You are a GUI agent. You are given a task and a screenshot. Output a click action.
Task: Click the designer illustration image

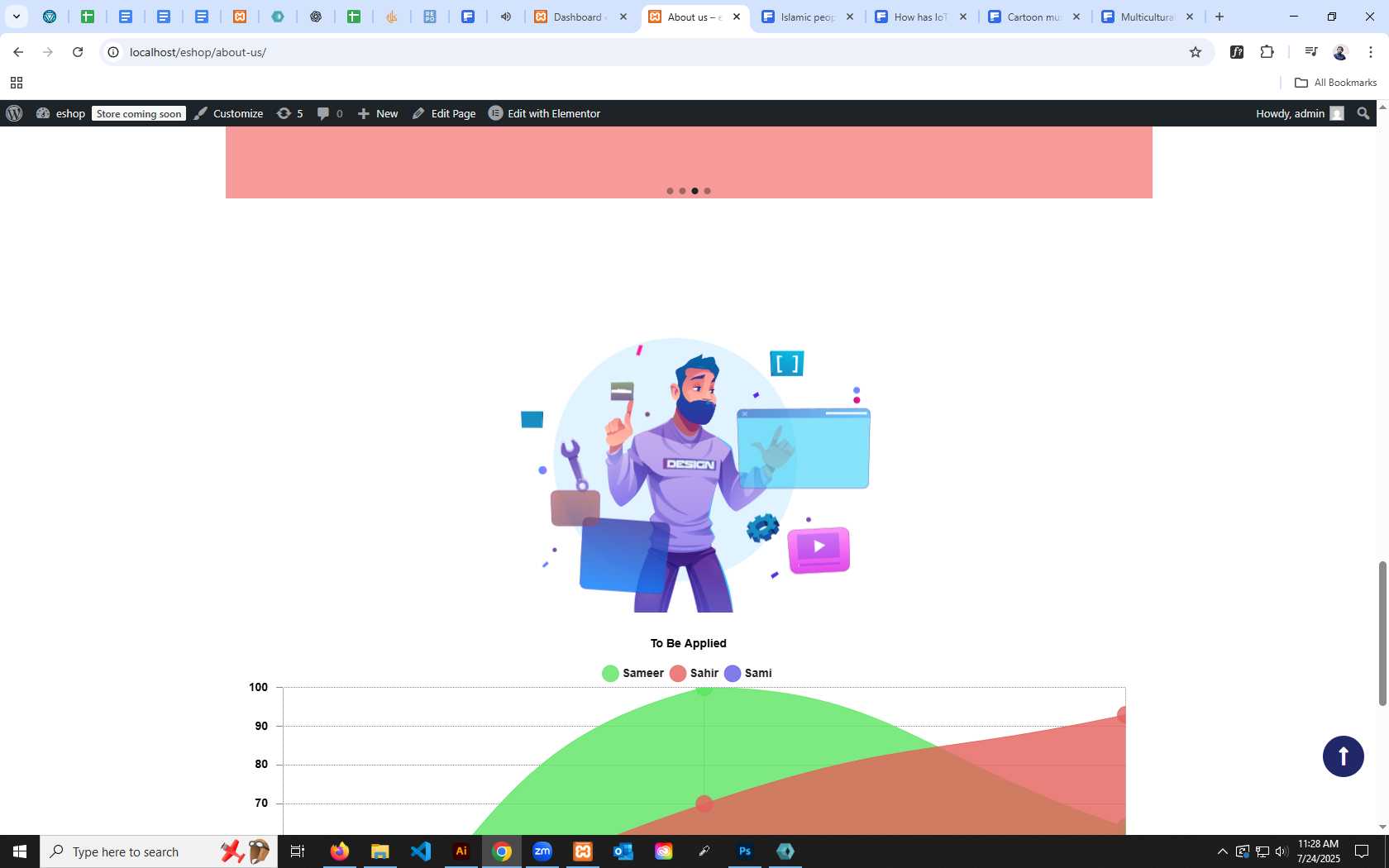tap(695, 475)
